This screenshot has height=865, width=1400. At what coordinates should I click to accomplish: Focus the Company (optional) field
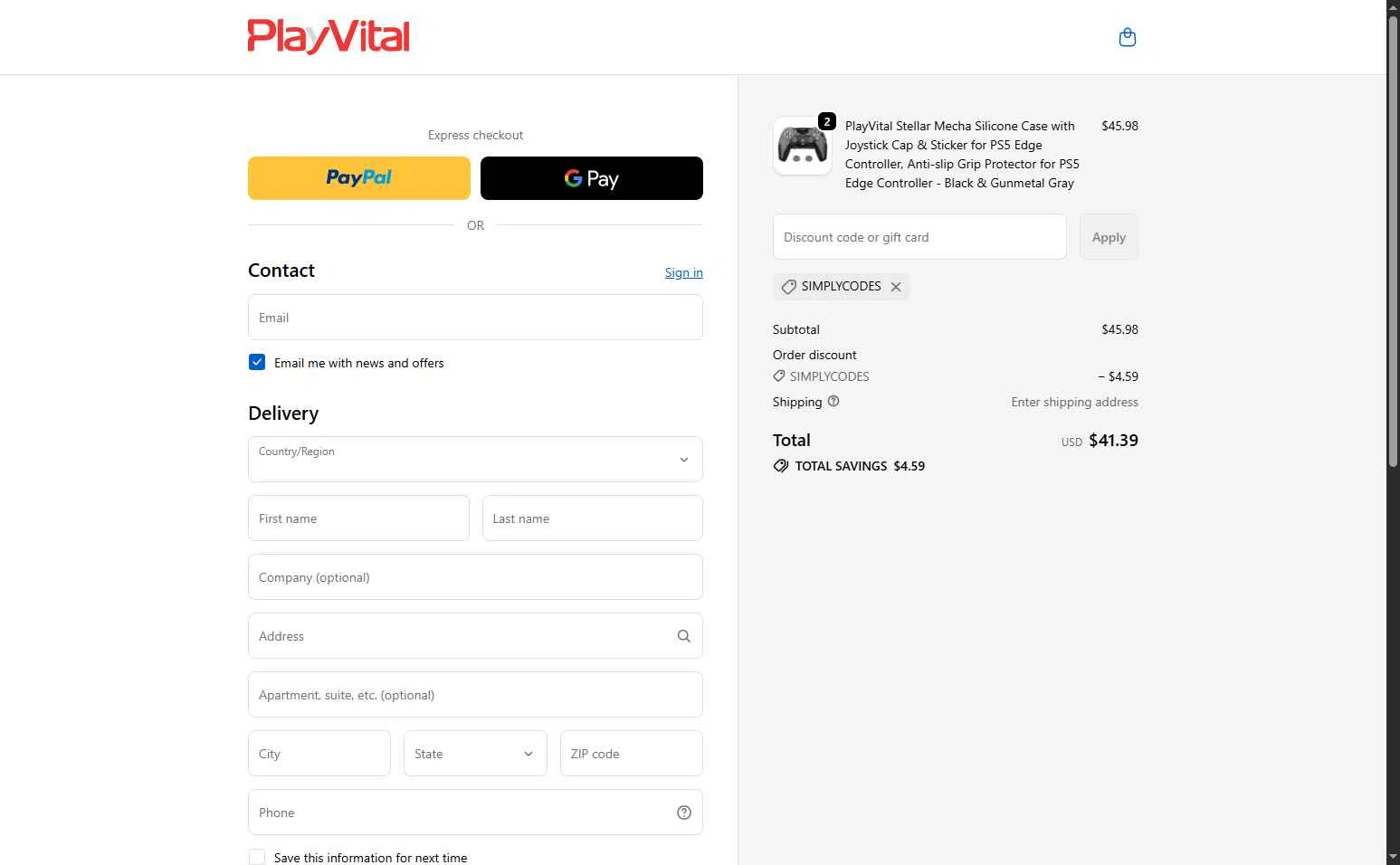(475, 577)
